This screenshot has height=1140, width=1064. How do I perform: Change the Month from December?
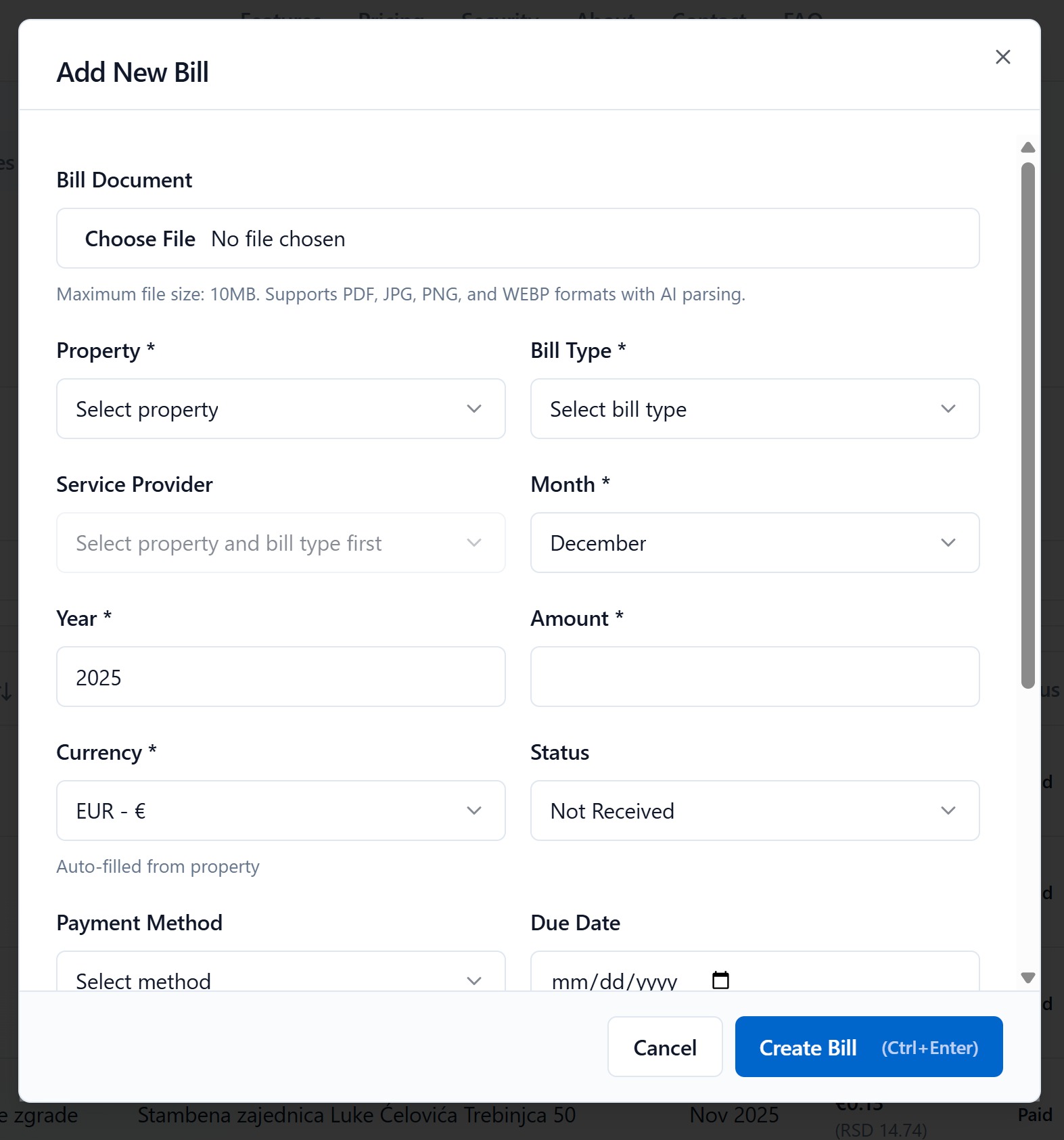coord(755,543)
